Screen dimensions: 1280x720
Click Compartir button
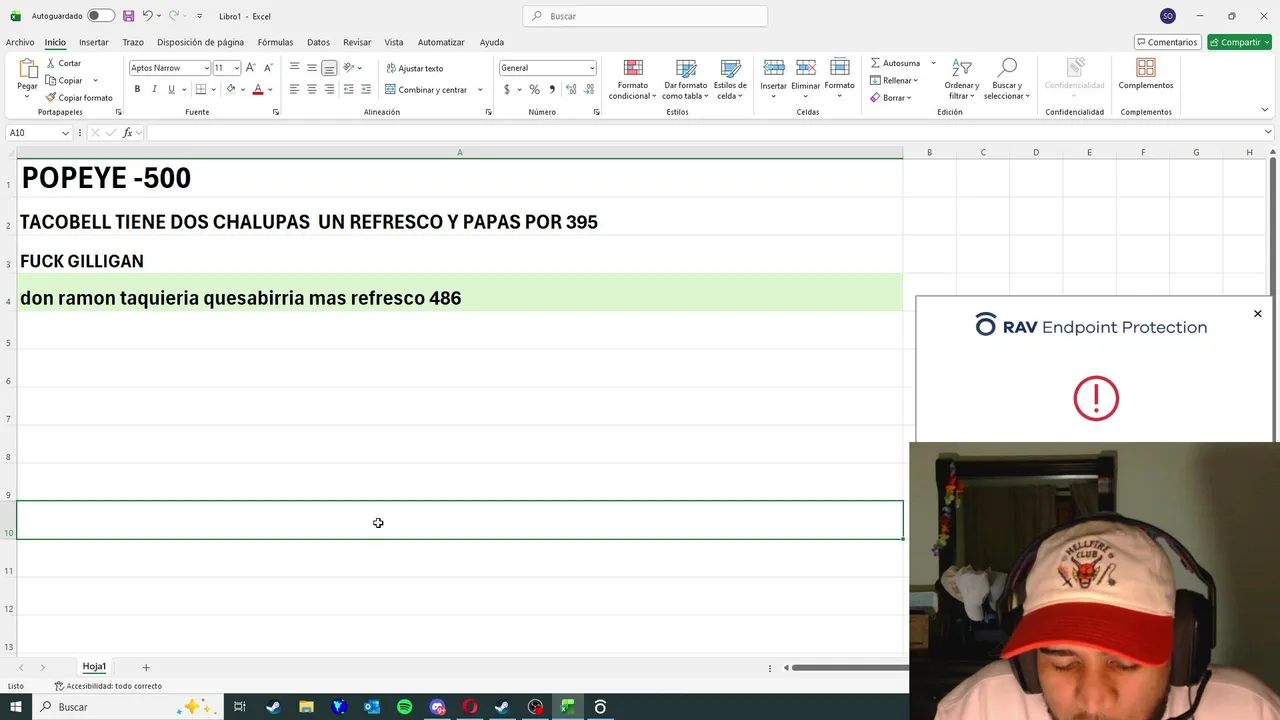click(1239, 42)
